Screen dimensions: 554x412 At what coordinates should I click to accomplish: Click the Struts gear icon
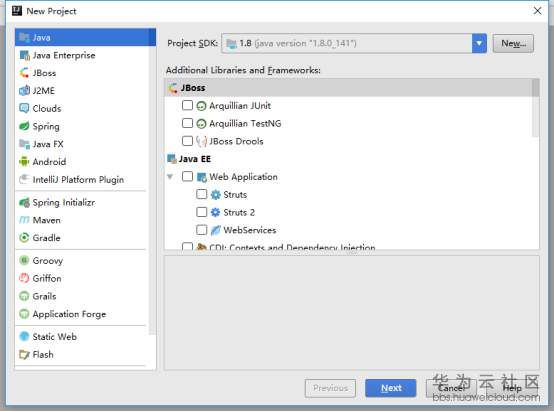[x=215, y=195]
